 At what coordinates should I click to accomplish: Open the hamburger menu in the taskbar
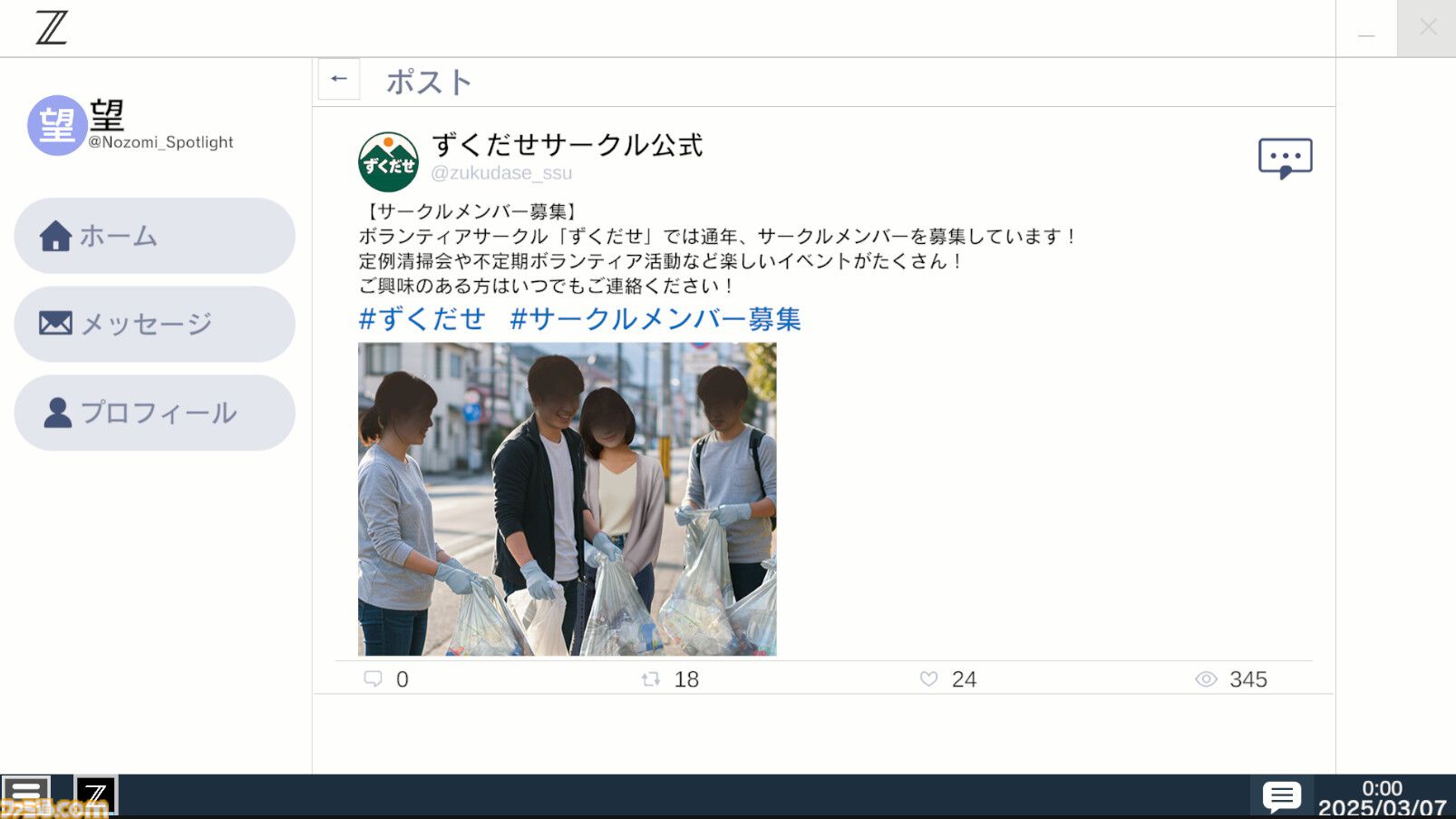(25, 795)
